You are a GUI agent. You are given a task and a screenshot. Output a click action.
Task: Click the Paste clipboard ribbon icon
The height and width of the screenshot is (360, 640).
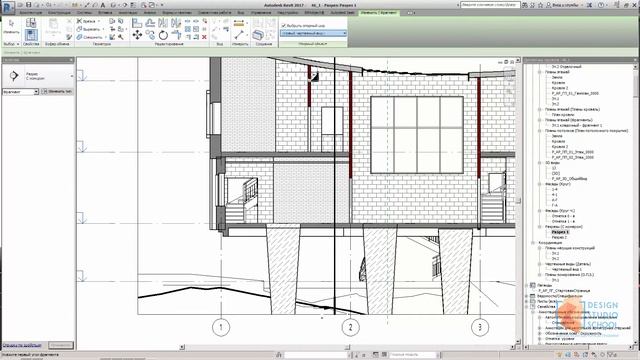pyautogui.click(x=53, y=27)
